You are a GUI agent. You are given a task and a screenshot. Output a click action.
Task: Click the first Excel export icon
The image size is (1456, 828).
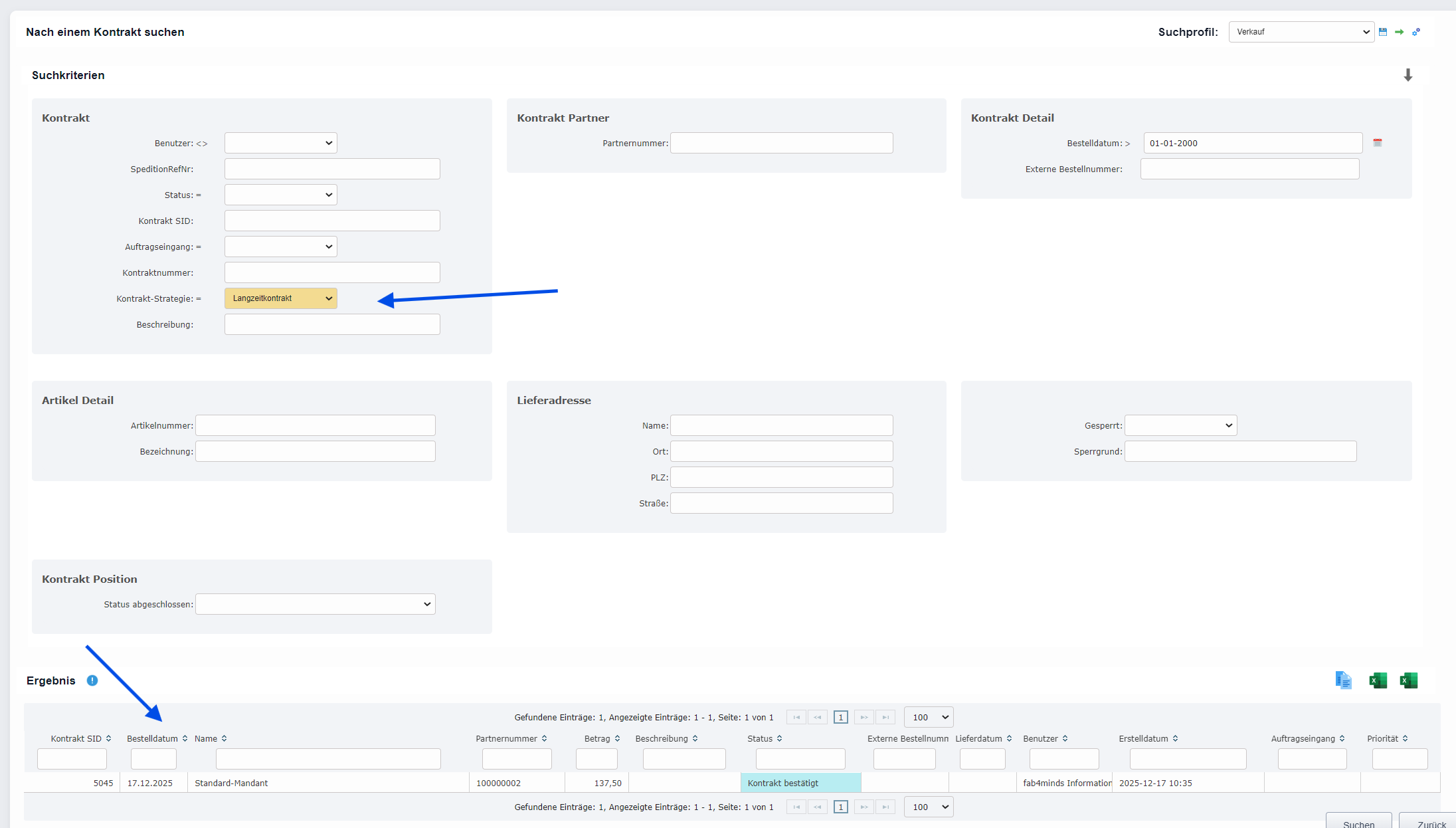[x=1378, y=680]
